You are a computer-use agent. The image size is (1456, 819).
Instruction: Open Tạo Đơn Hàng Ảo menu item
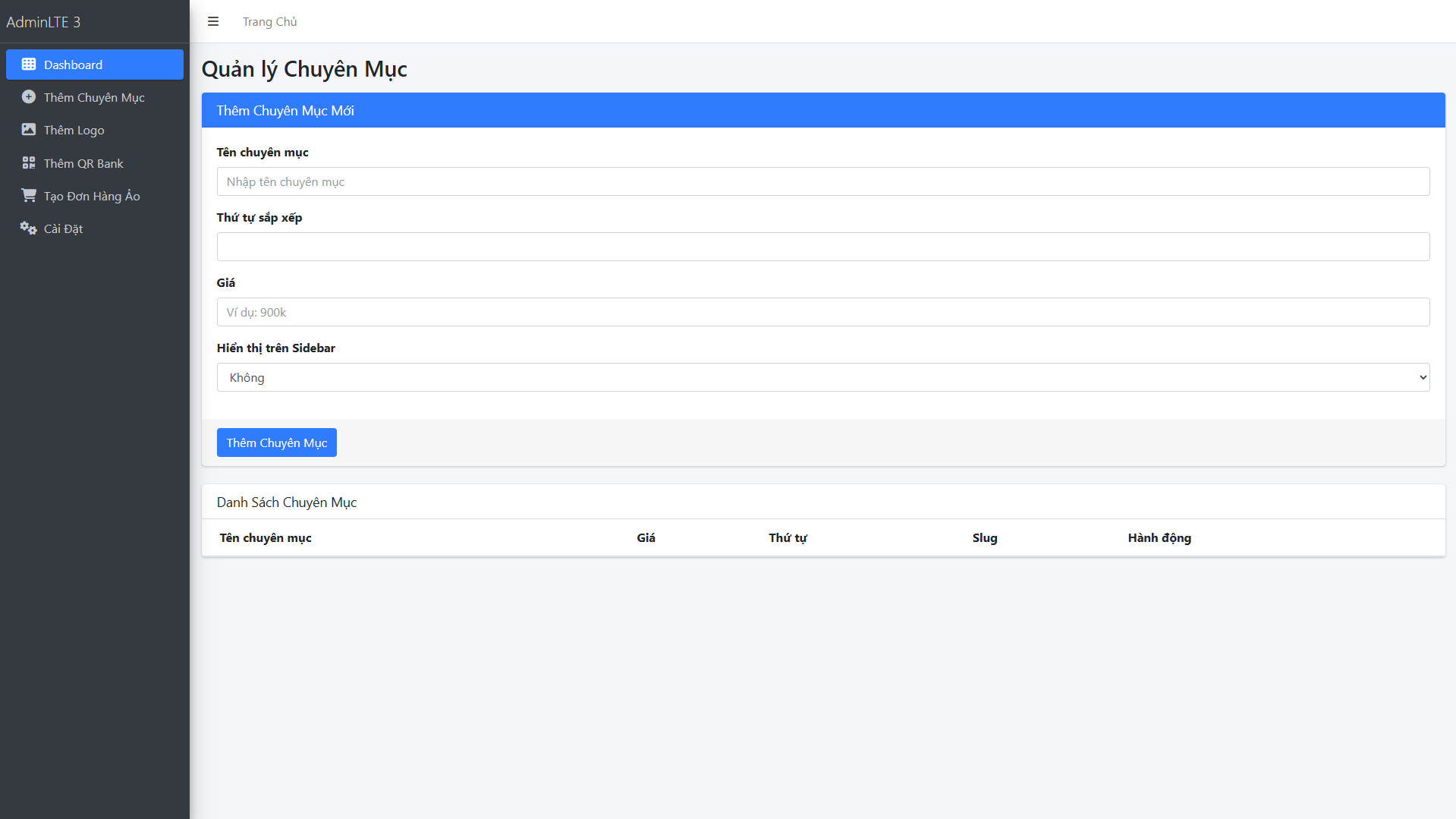(92, 196)
